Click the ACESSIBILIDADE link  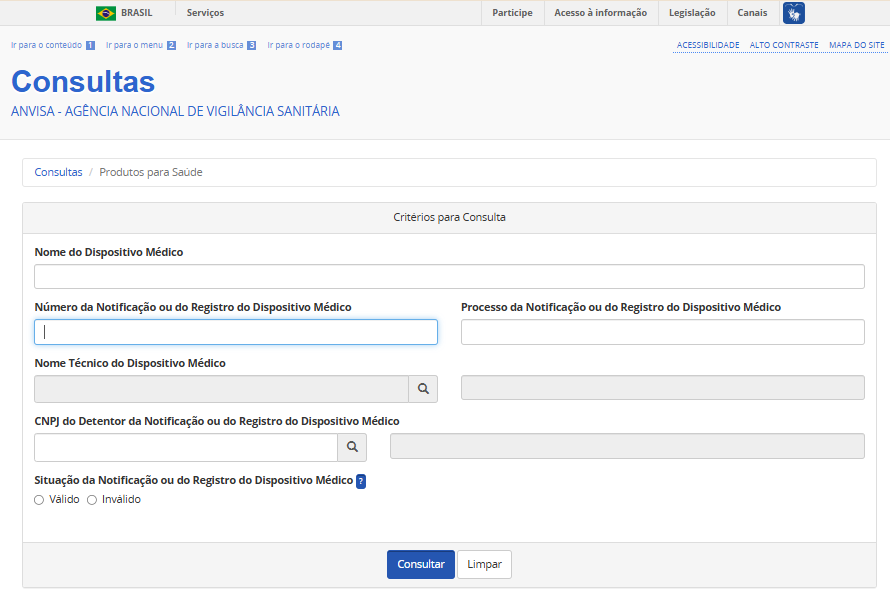[708, 45]
